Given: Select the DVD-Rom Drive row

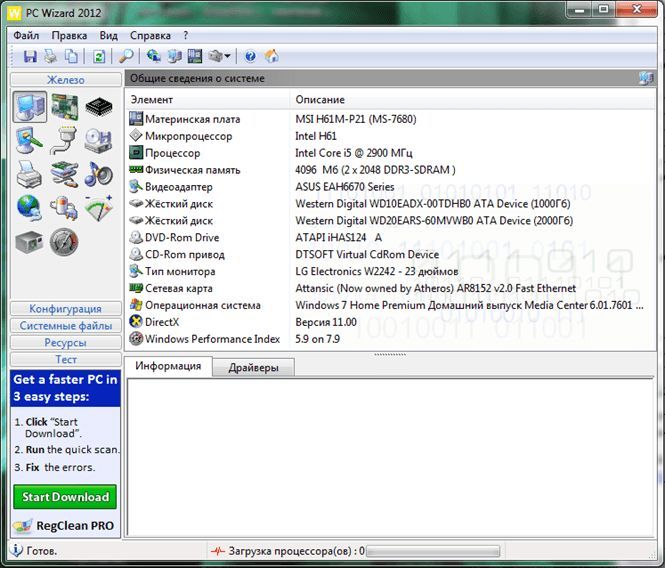Looking at the screenshot, I should click(390, 238).
